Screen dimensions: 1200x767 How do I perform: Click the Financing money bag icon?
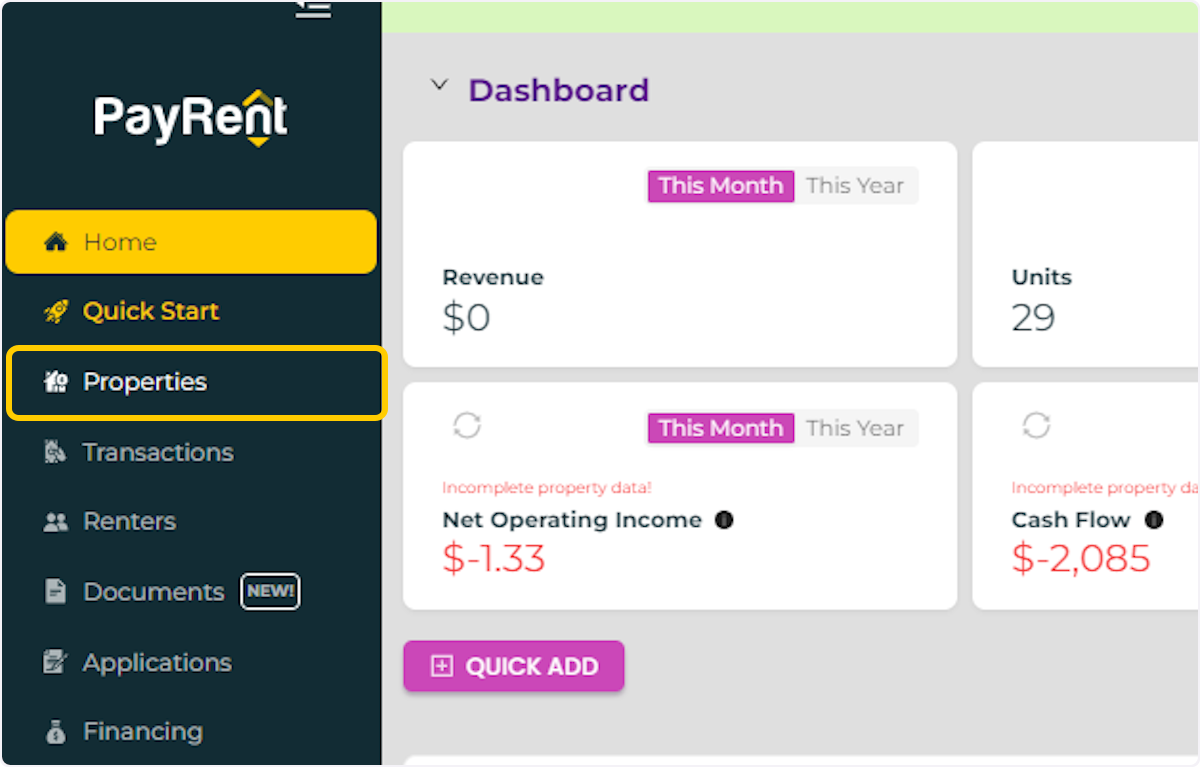(x=56, y=732)
